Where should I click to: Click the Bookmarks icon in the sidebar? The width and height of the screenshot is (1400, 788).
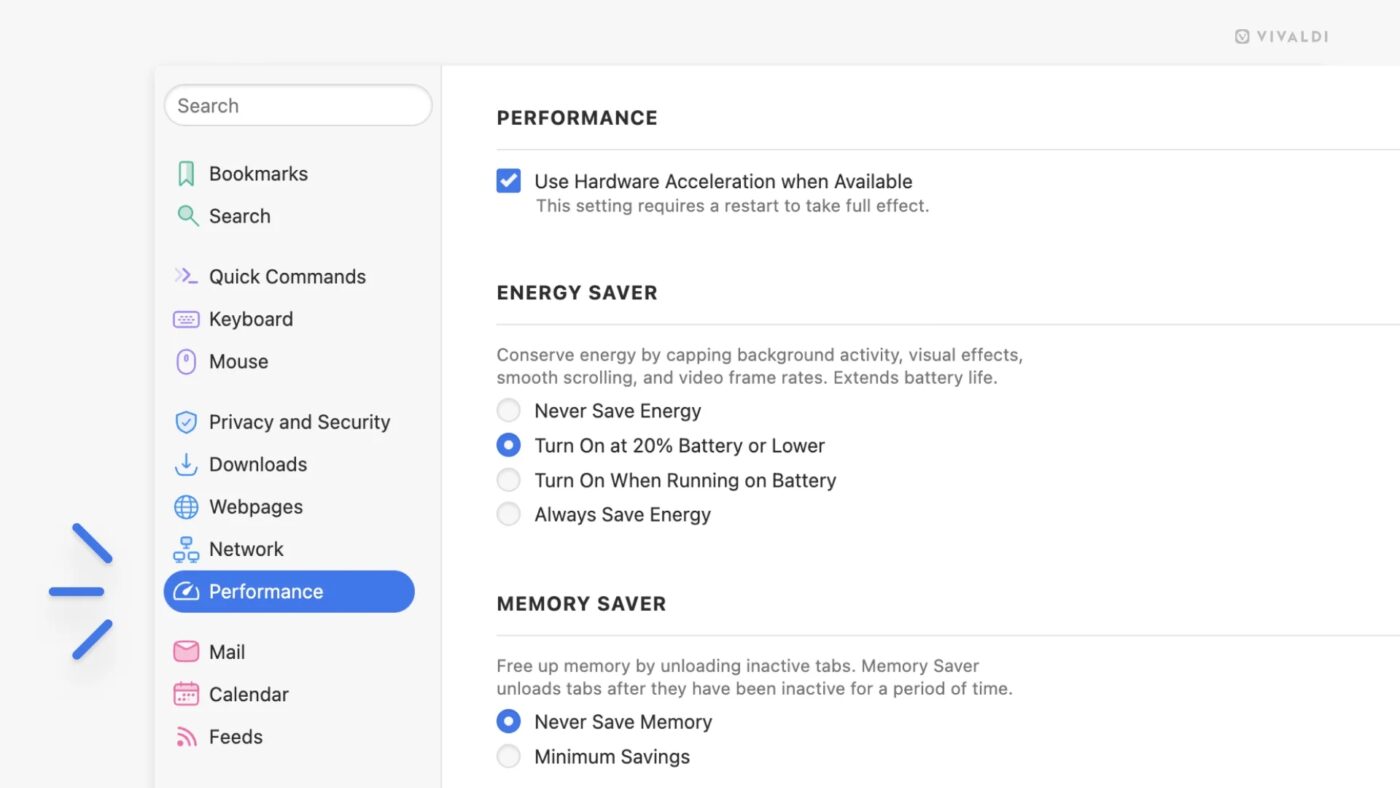pos(186,173)
